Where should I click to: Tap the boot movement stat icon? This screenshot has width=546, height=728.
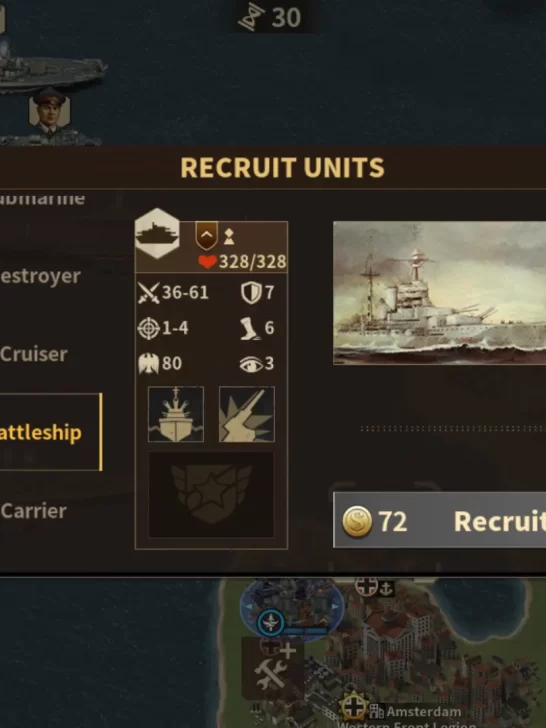coord(249,328)
